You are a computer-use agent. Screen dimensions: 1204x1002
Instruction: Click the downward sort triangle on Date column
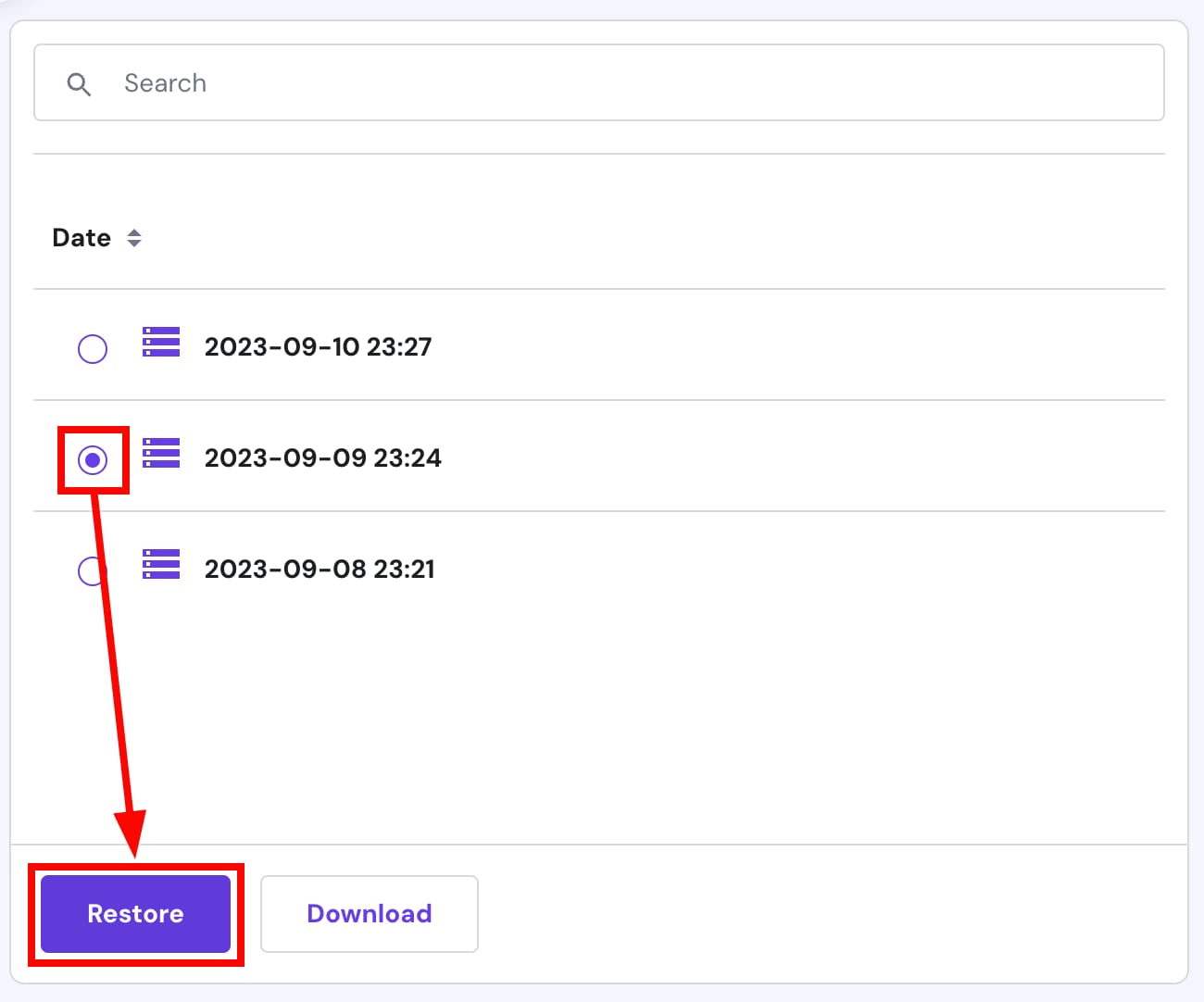point(134,244)
